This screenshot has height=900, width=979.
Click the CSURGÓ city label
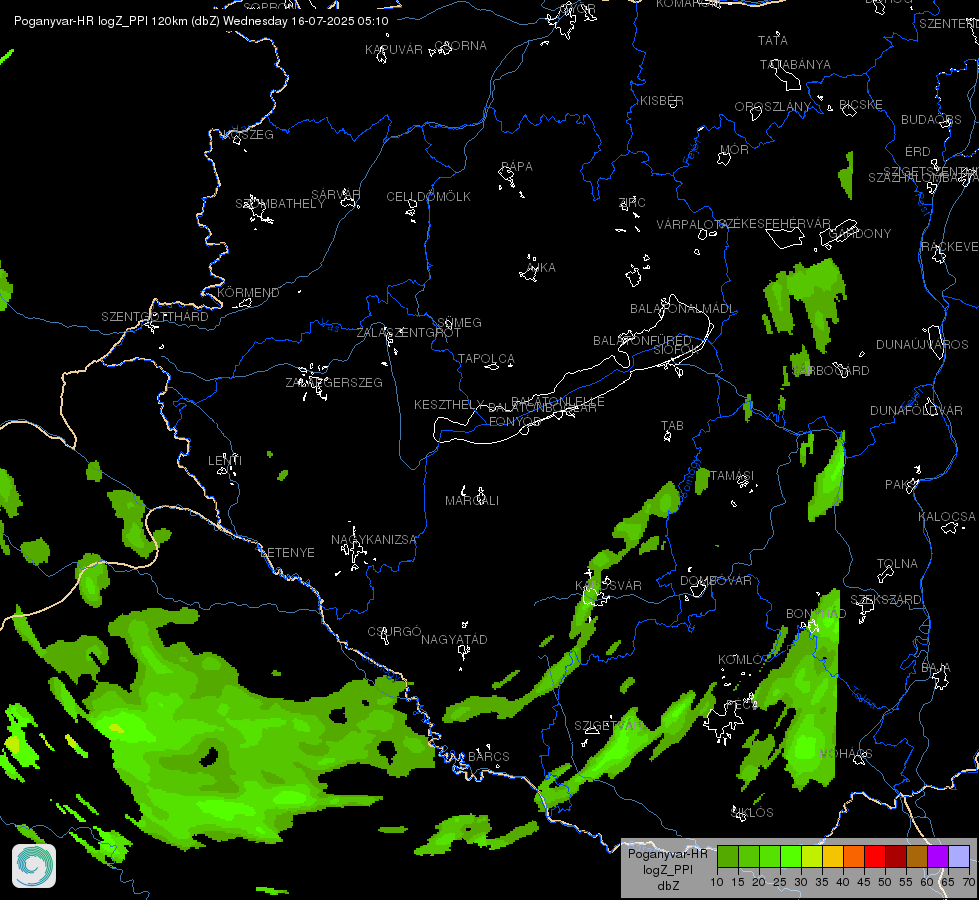coord(394,632)
